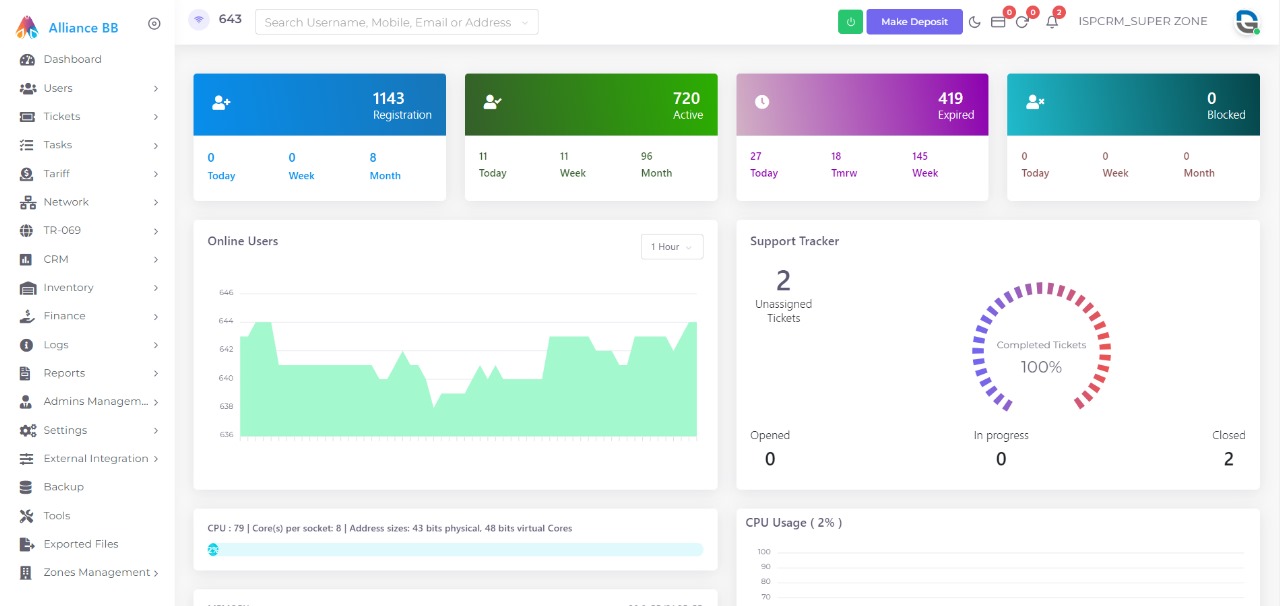The width and height of the screenshot is (1280, 606).
Task: Click the gear toggle beside Alliance BB logo
Action: pos(154,23)
